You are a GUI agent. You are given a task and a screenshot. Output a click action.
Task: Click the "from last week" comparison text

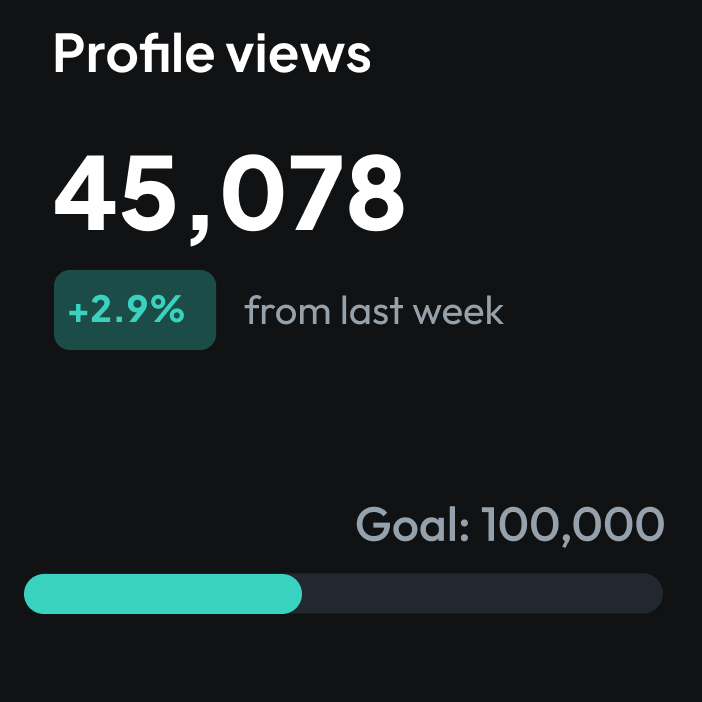pyautogui.click(x=374, y=311)
